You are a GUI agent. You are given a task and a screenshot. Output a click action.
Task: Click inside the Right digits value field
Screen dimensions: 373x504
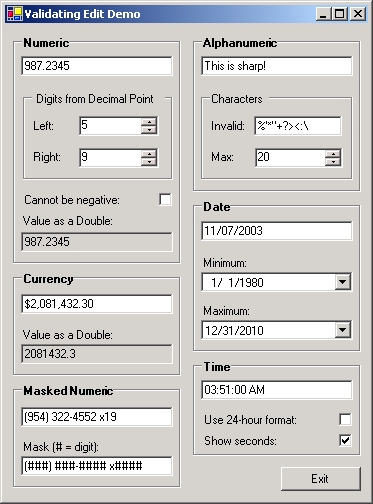[111, 157]
